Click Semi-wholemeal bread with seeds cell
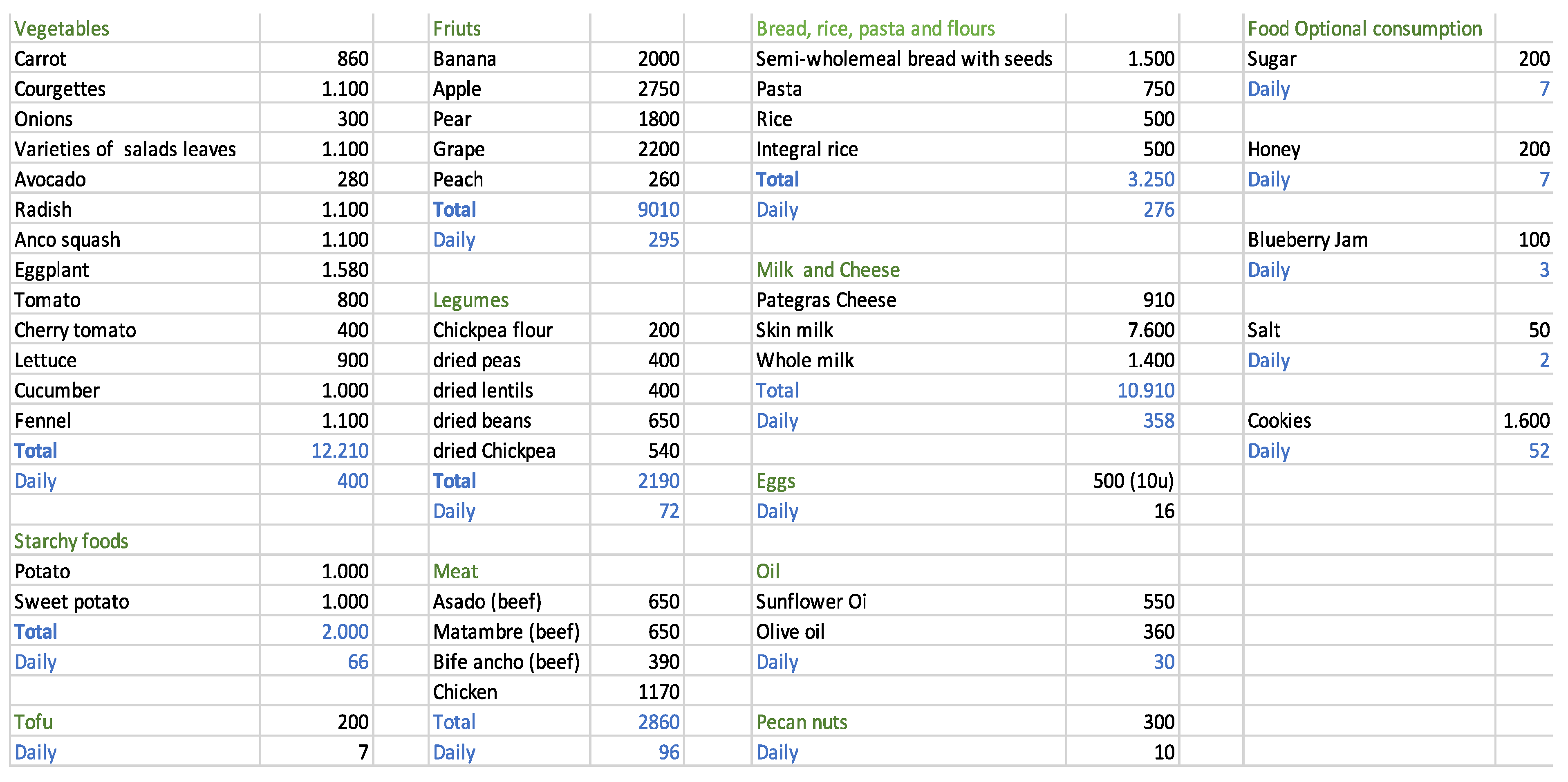Image resolution: width=1568 pixels, height=782 pixels. [904, 59]
